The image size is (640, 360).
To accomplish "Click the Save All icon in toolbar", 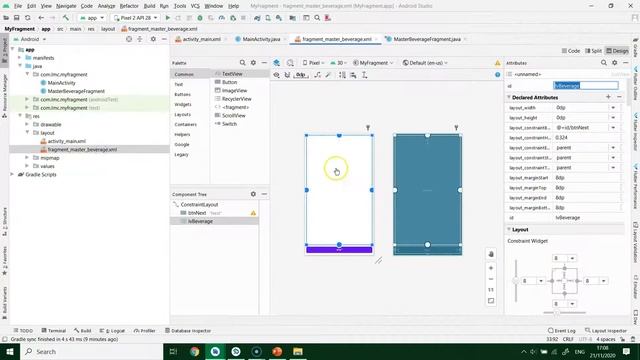I will tap(17, 18).
